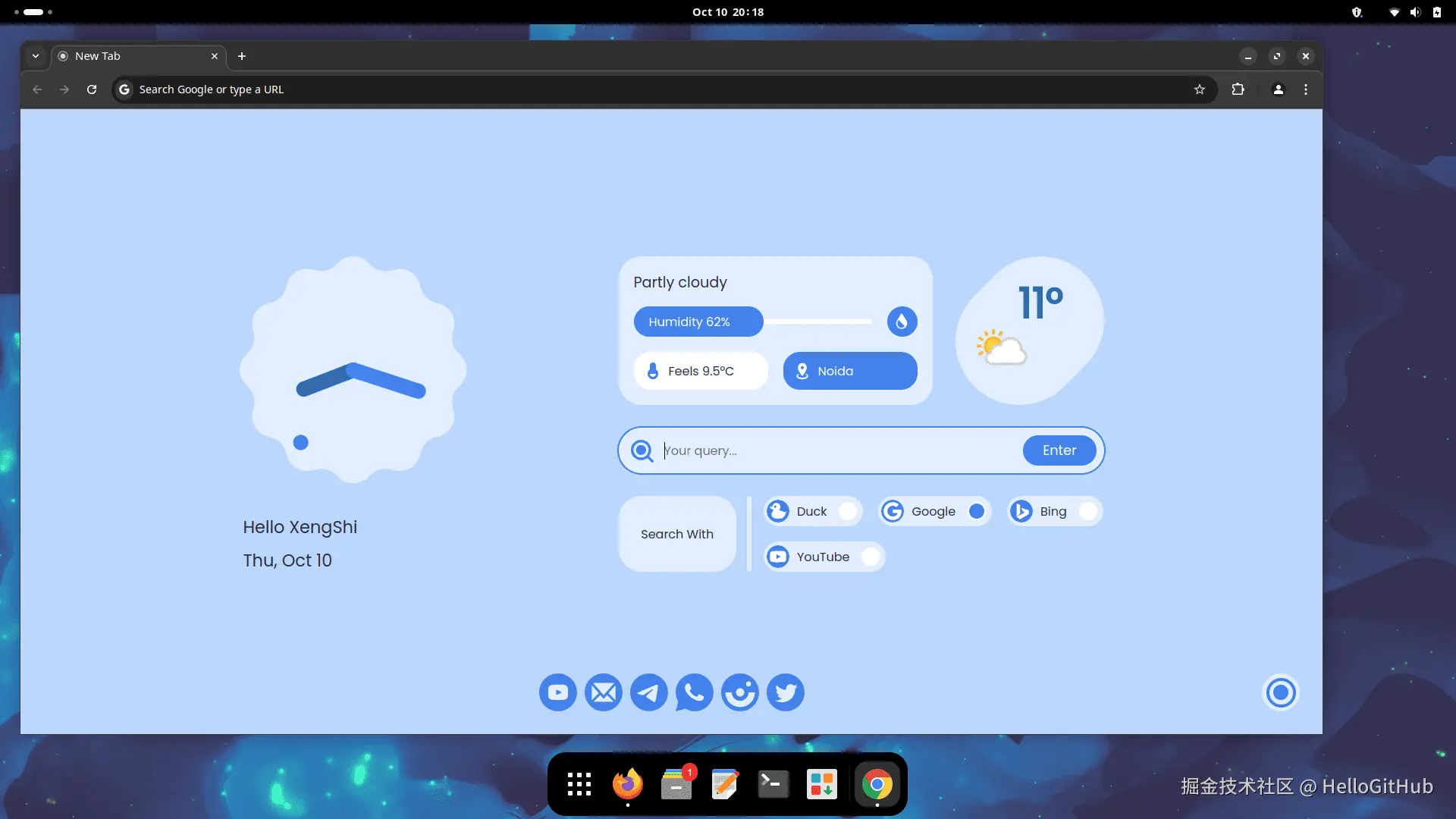This screenshot has width=1456, height=819.
Task: Open the Reddit shortcut icon
Action: pyautogui.click(x=740, y=692)
